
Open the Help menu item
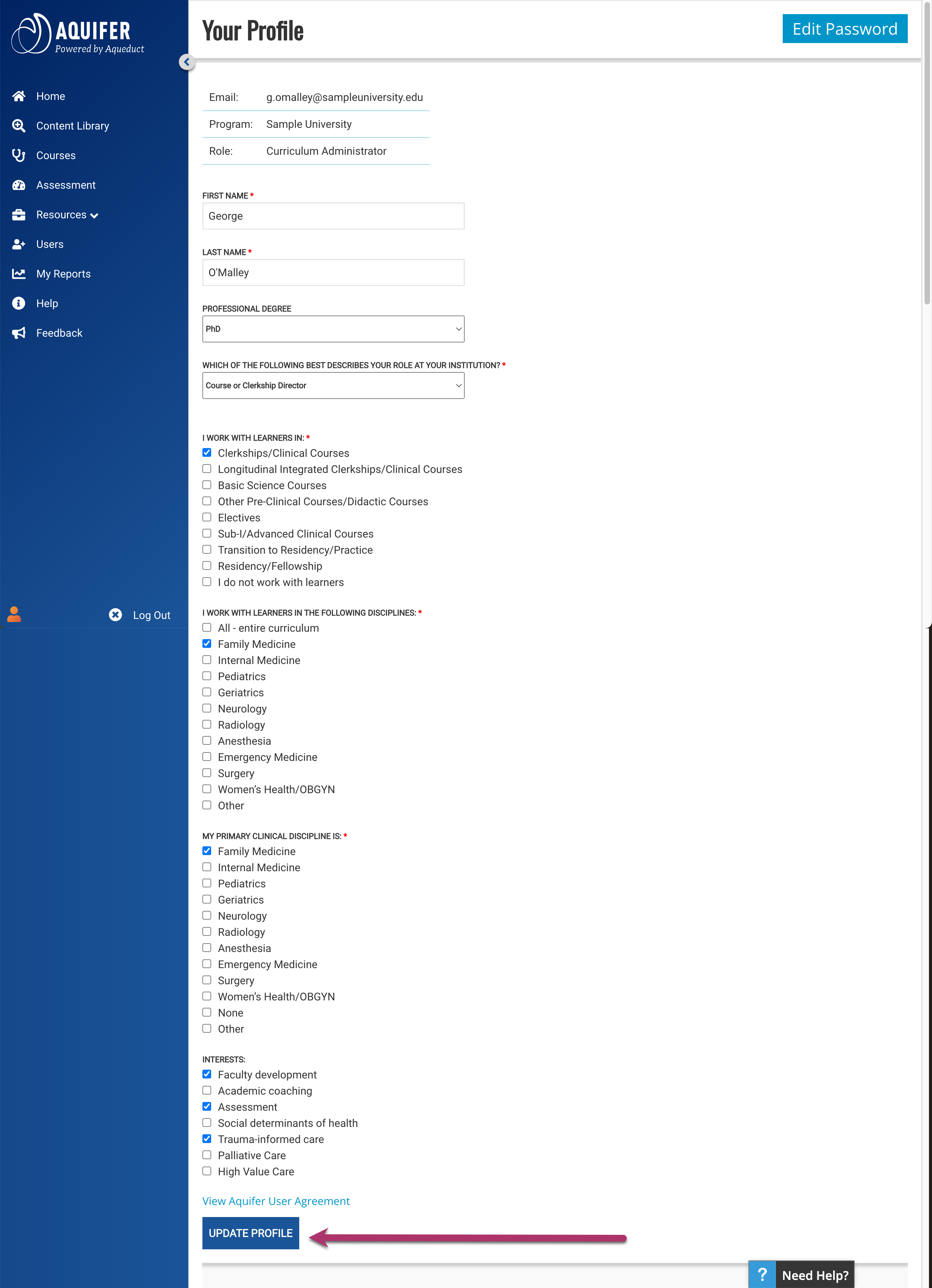[47, 303]
